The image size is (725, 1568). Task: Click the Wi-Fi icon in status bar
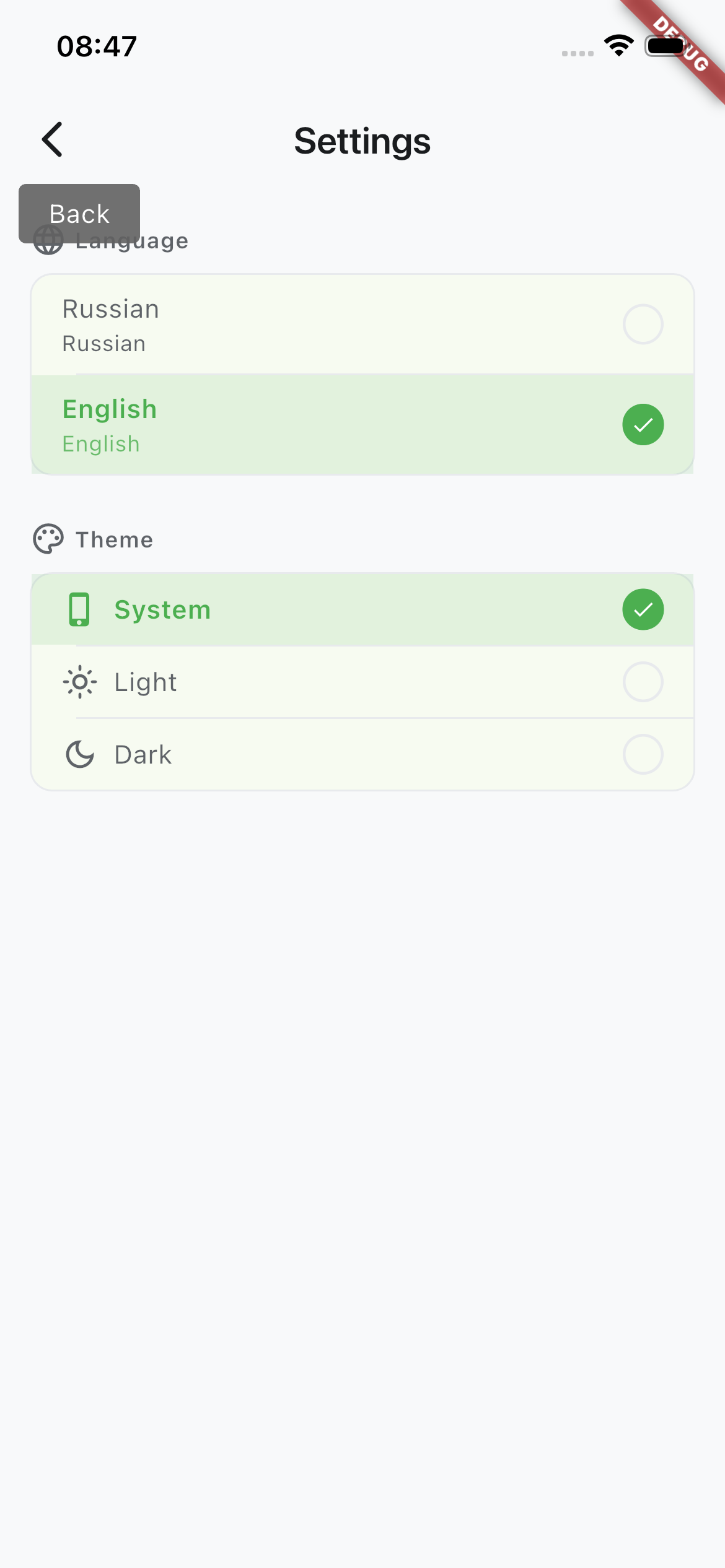(619, 46)
